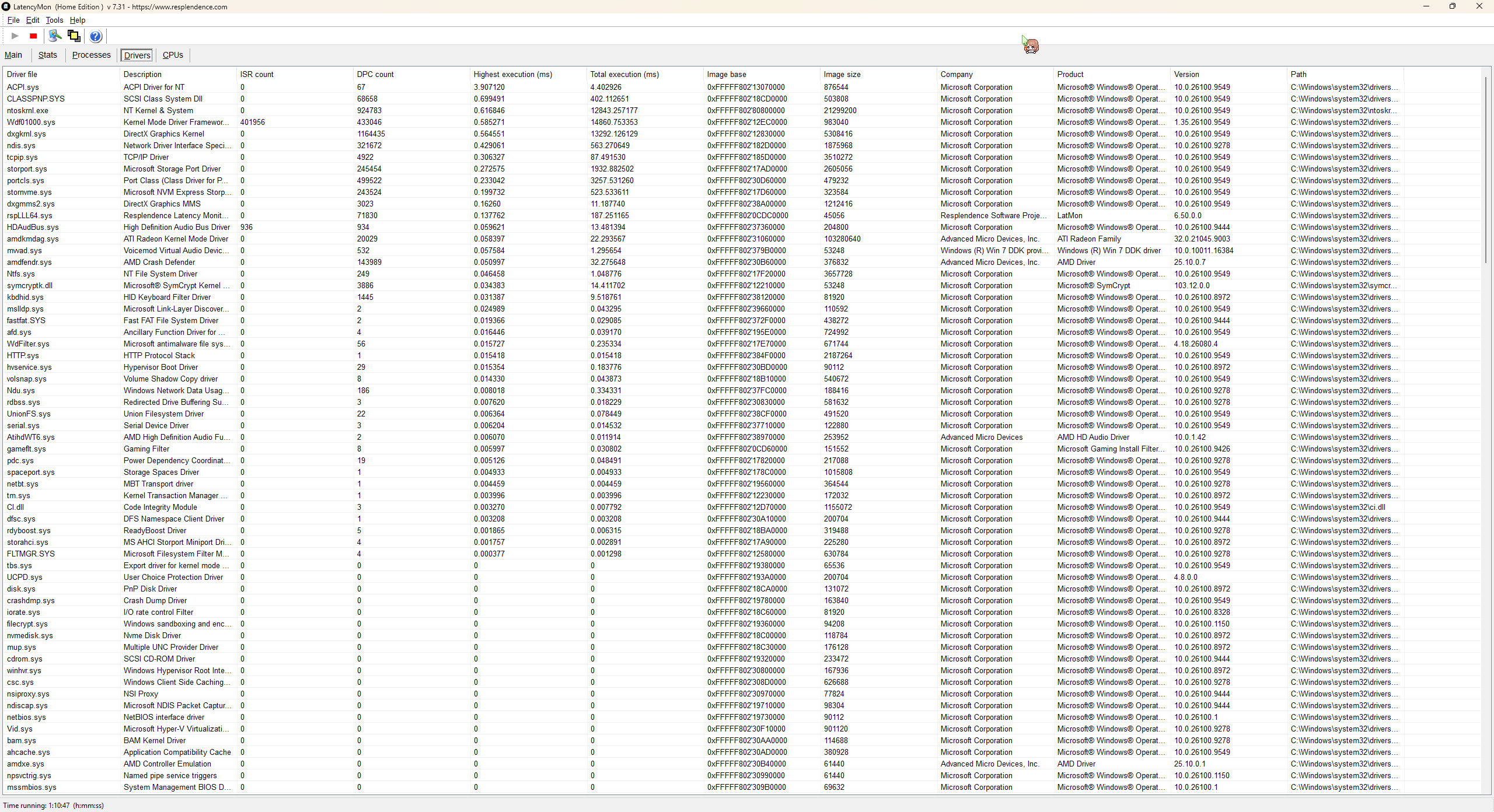The width and height of the screenshot is (1494, 812).
Task: Click the LatencyMon app icon in title bar
Action: (6, 6)
